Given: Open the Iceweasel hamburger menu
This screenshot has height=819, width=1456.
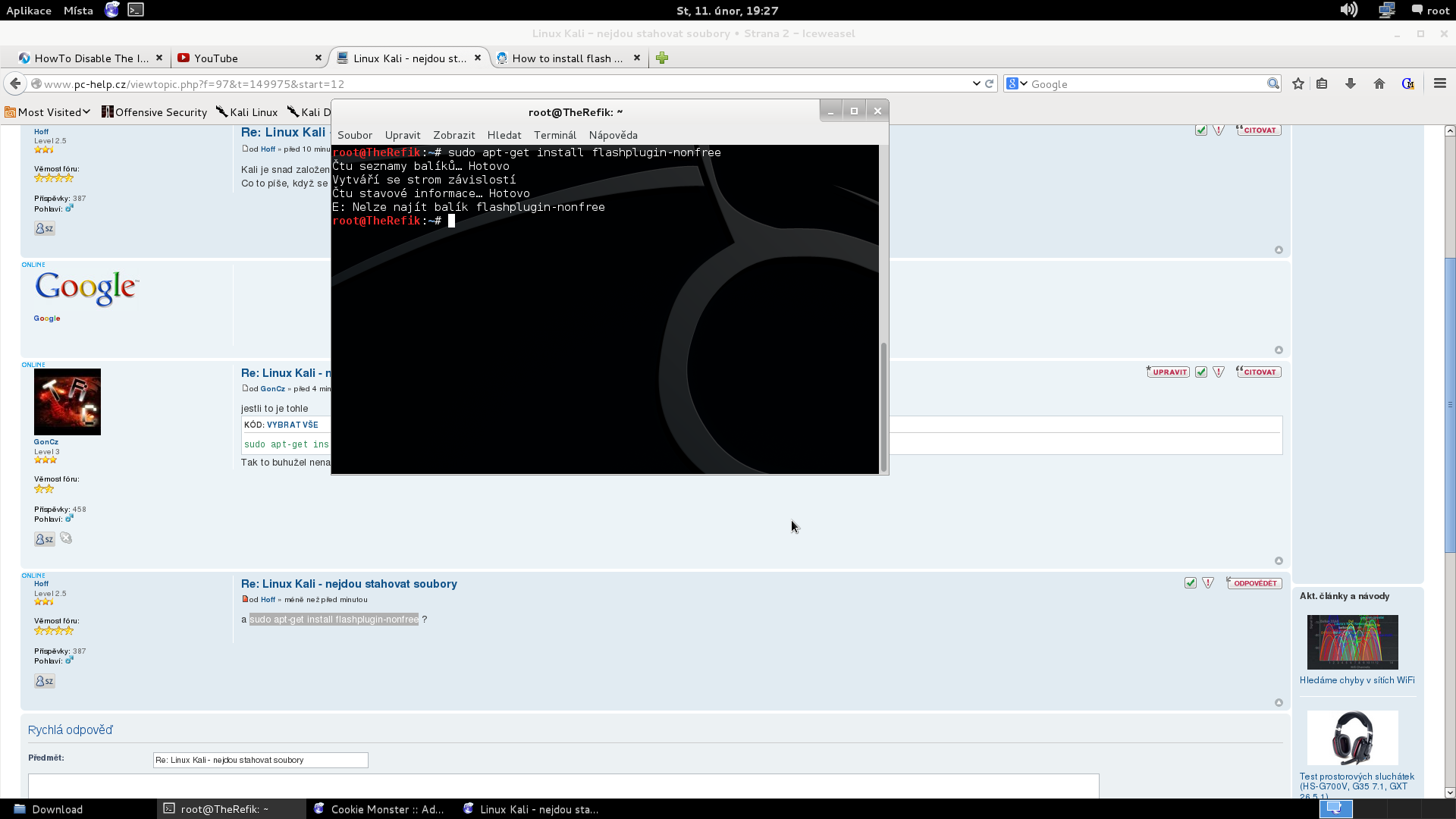Looking at the screenshot, I should pos(1440,84).
